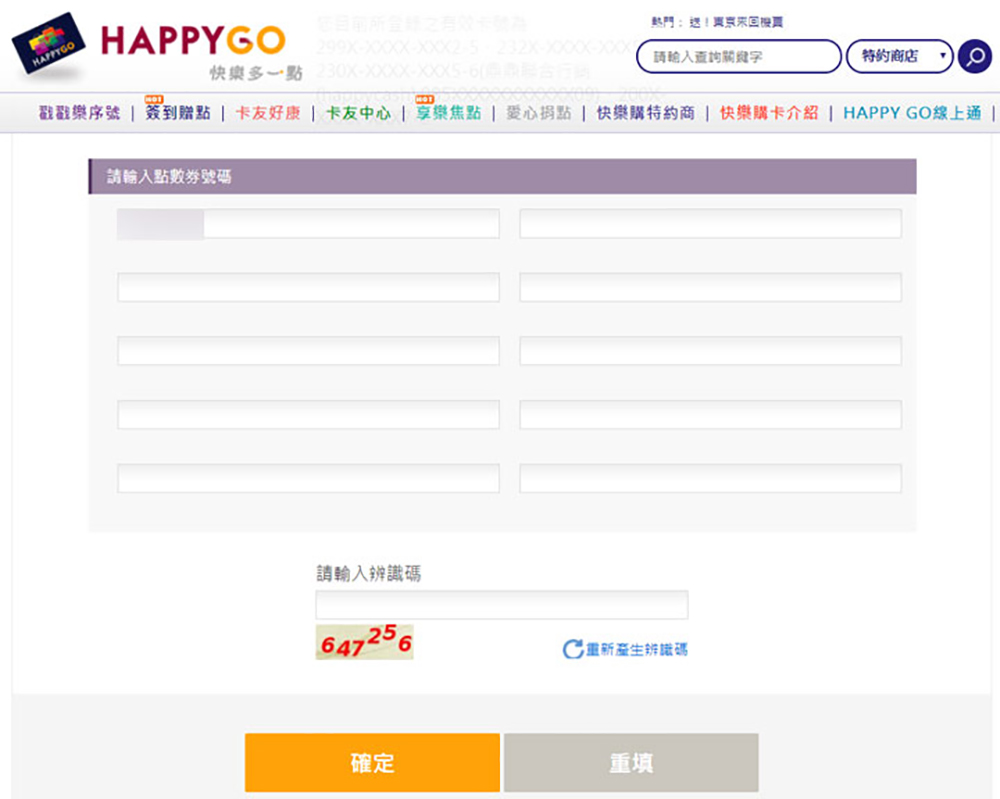The height and width of the screenshot is (799, 1000).
Task: Open the 快樂購卡介紹 menu item
Action: (x=769, y=113)
